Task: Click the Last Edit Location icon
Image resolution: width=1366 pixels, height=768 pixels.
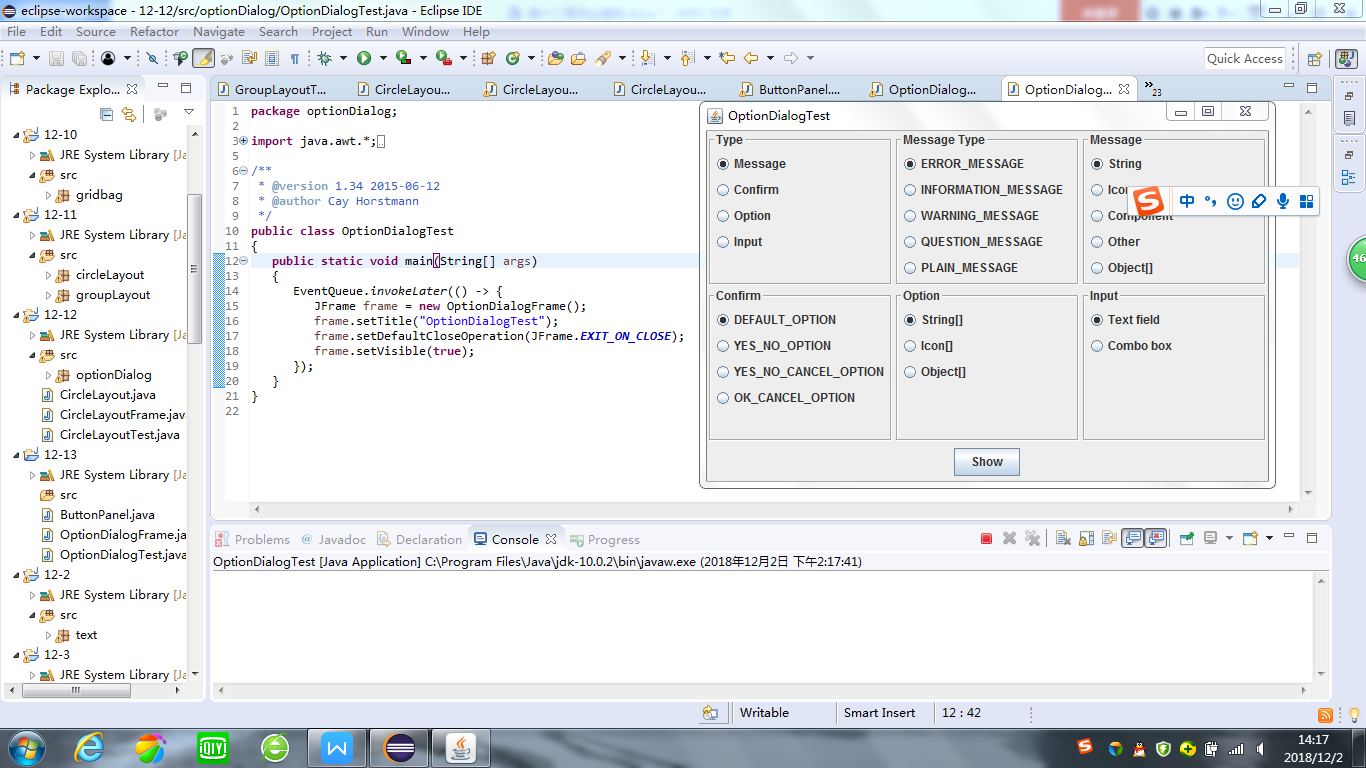Action: (727, 58)
